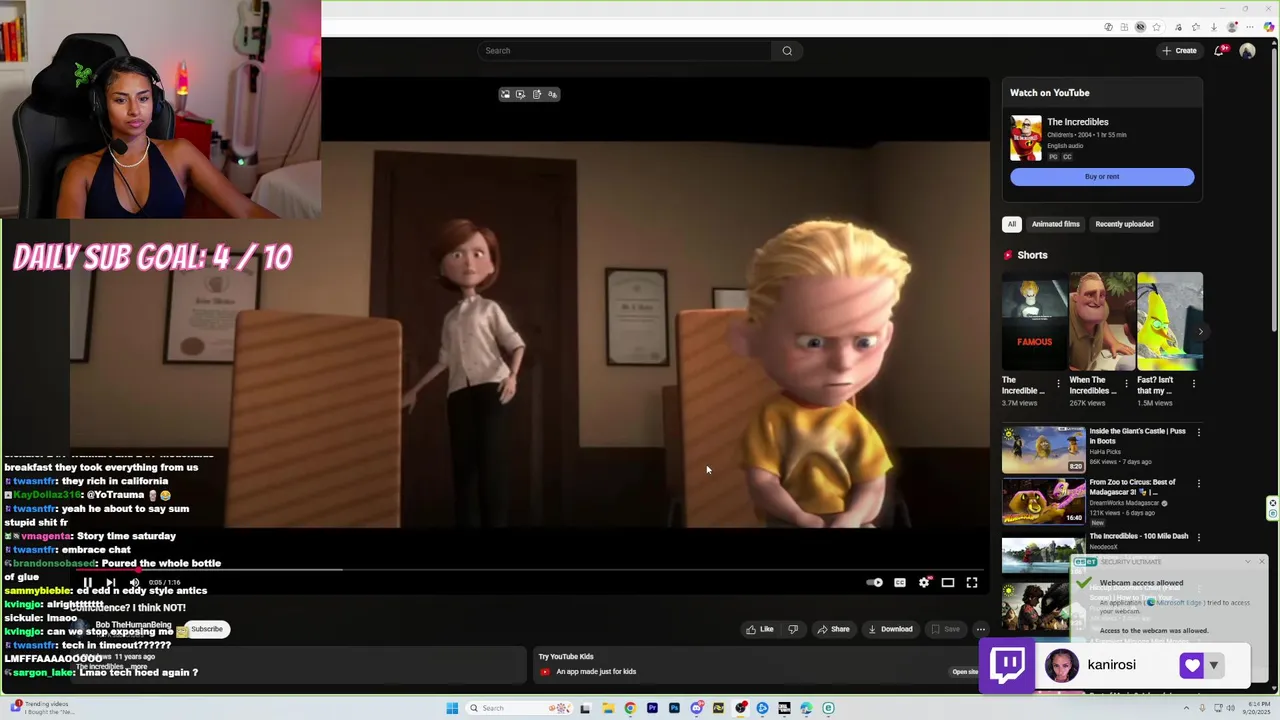Viewport: 1280px width, 720px height.
Task: Download the video
Action: (890, 629)
